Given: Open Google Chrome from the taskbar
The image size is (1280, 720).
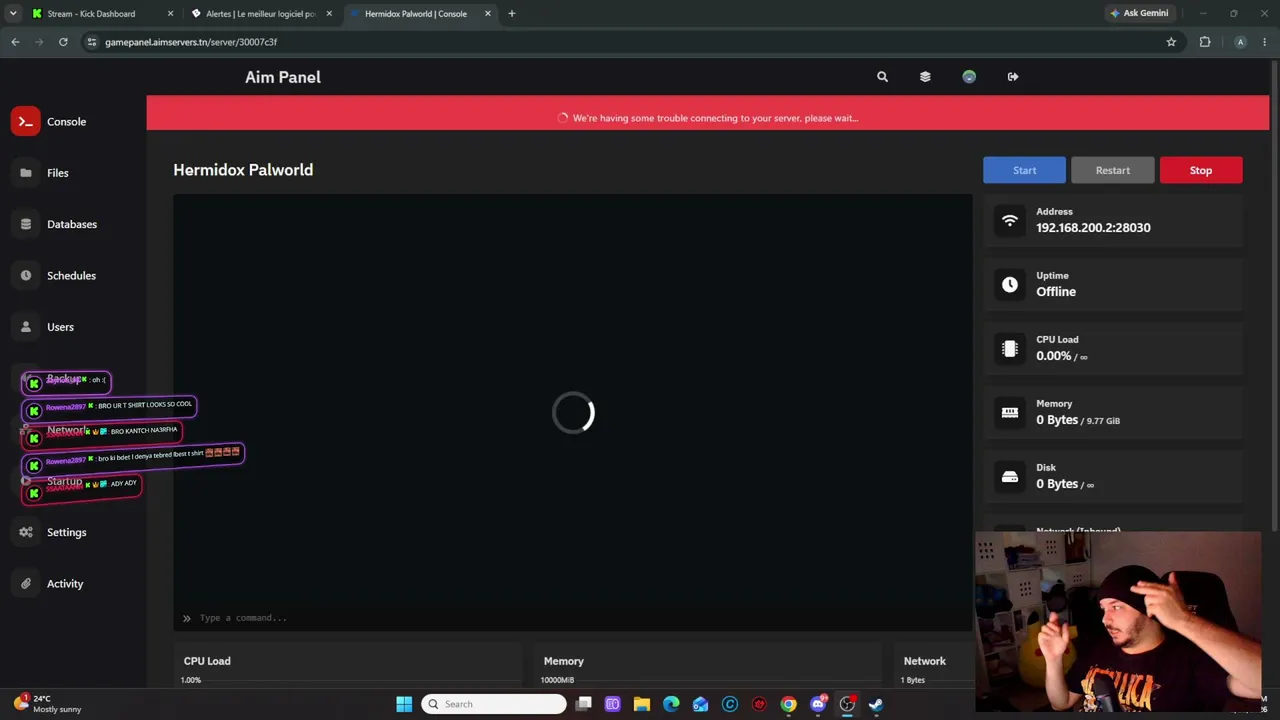Looking at the screenshot, I should (x=789, y=704).
